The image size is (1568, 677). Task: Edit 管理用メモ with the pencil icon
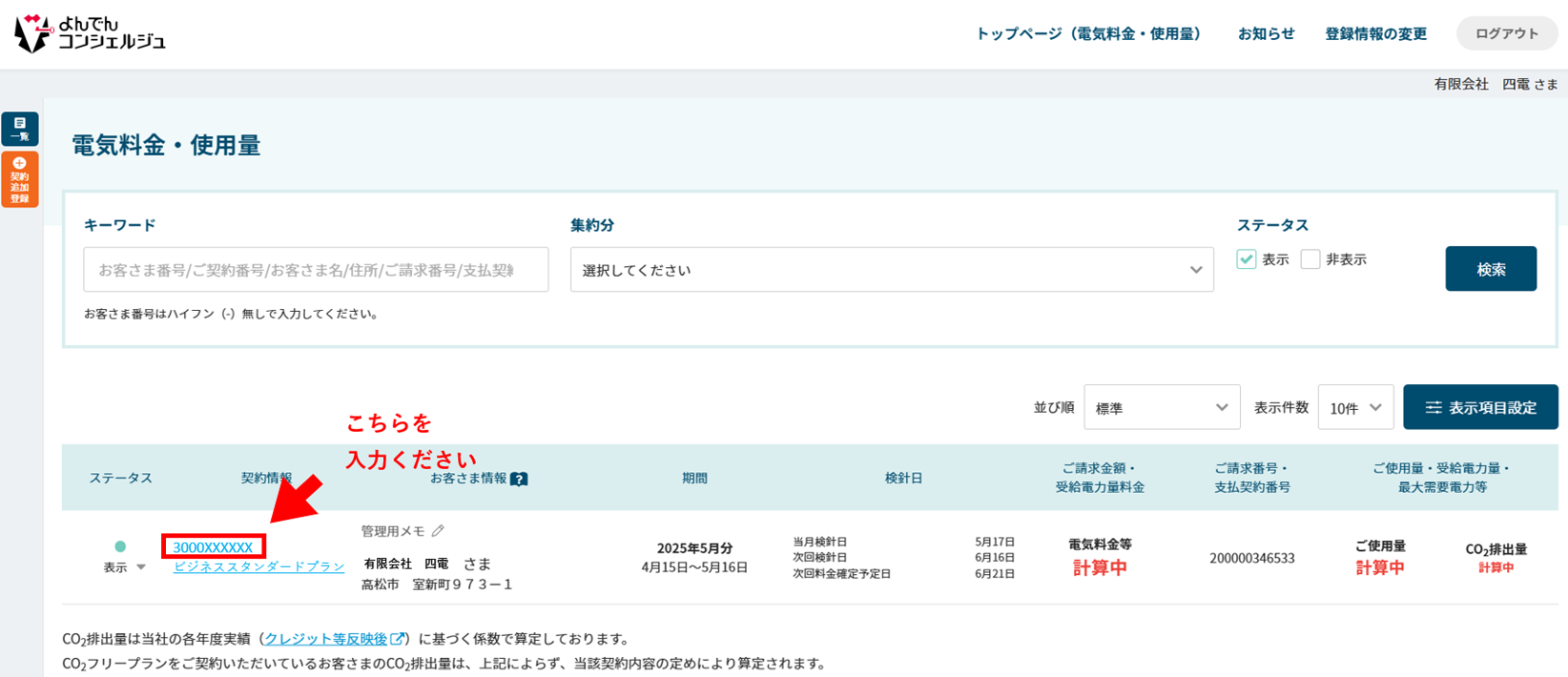[438, 531]
